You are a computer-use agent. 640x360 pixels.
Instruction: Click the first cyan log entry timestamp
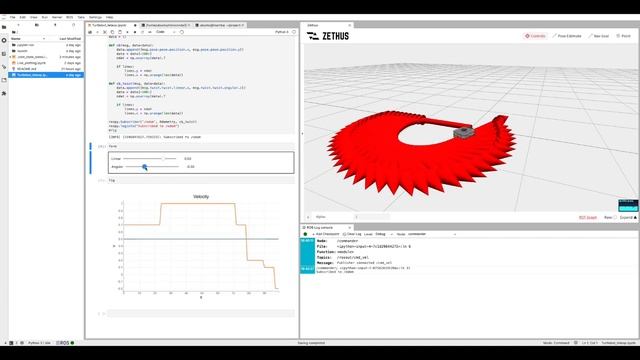coord(307,241)
